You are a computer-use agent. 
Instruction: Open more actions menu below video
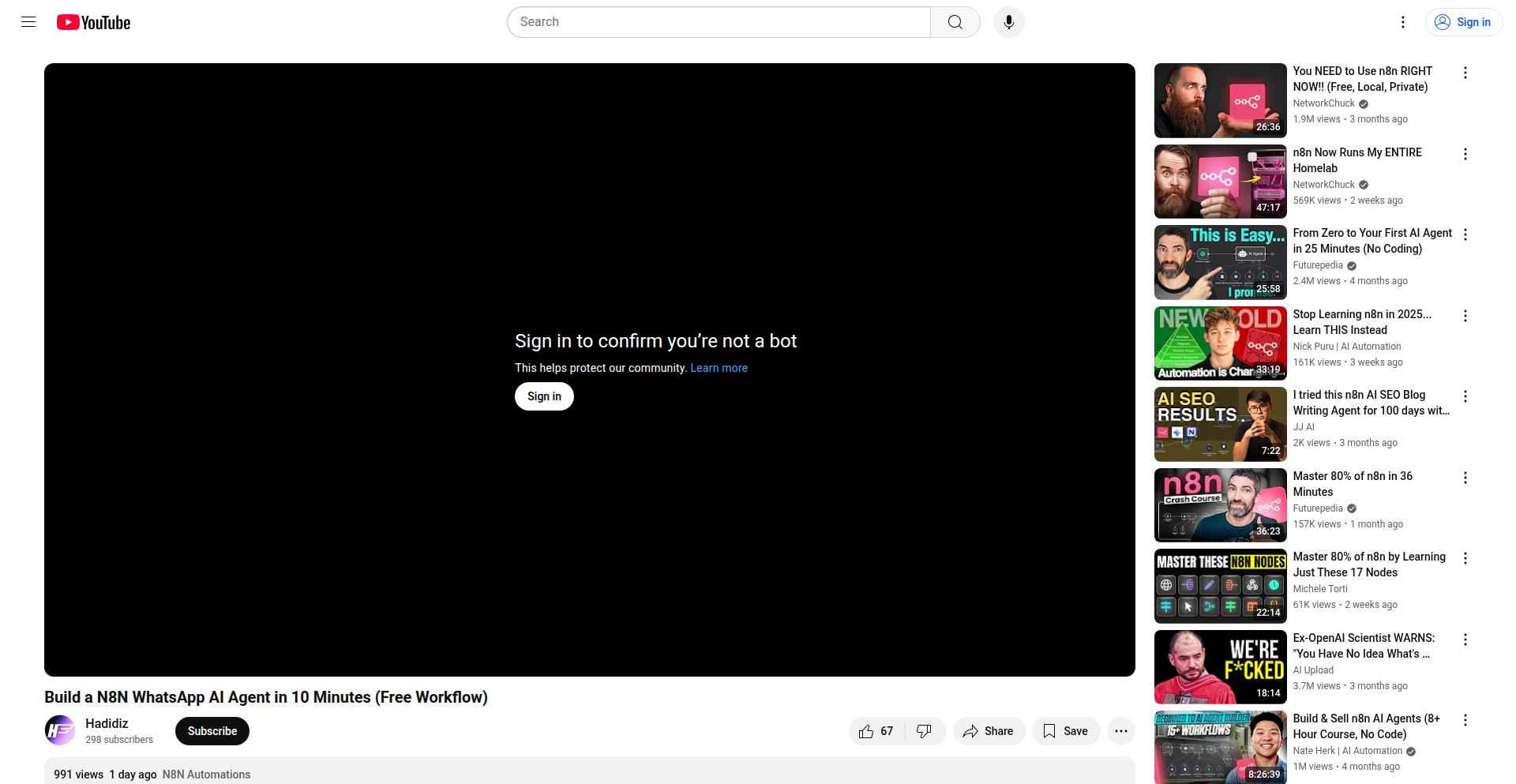tap(1120, 731)
